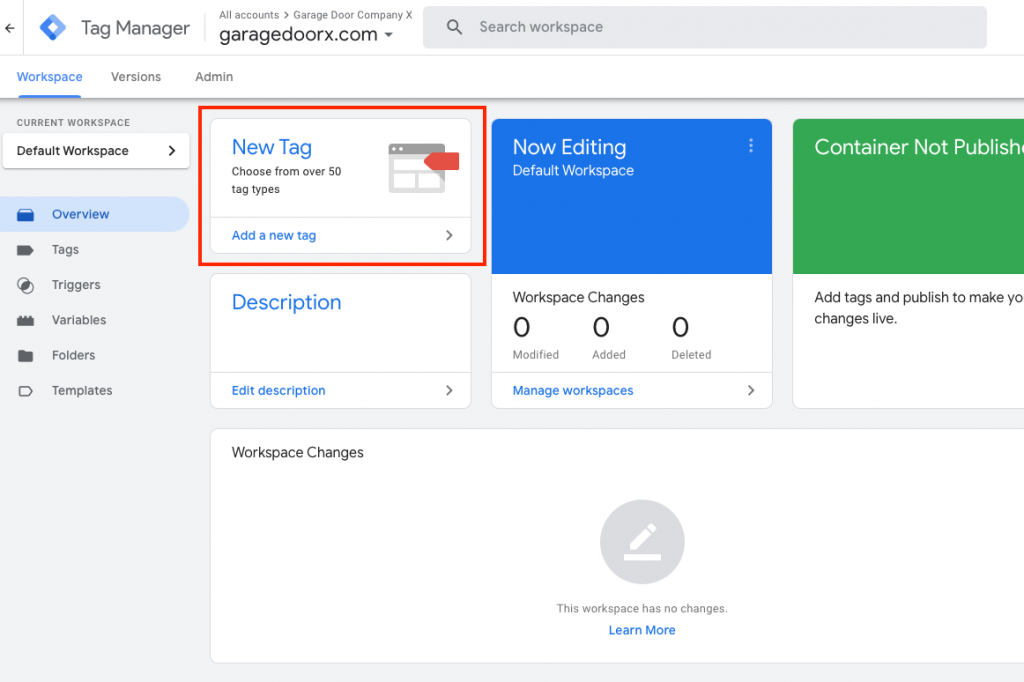Image resolution: width=1024 pixels, height=682 pixels.
Task: Focus the Search workspace input field
Action: pos(705,27)
